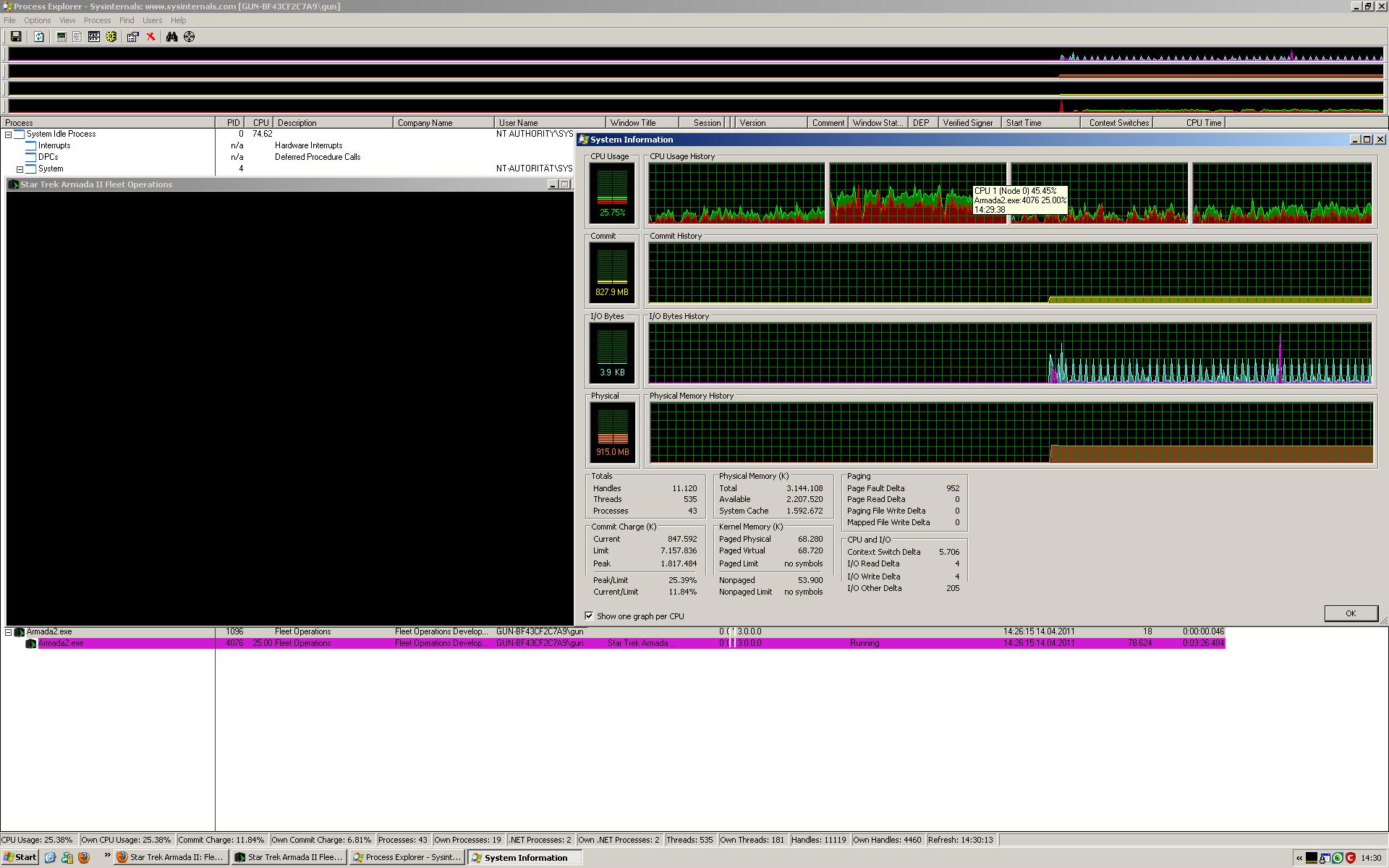Image resolution: width=1389 pixels, height=868 pixels.
Task: Open System Information via graph toolbar icon
Action: (x=61, y=37)
